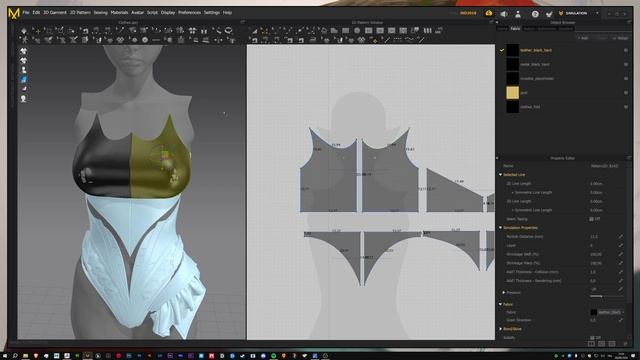
Task: Click the yellow cloud icon in title bar
Action: (489, 13)
